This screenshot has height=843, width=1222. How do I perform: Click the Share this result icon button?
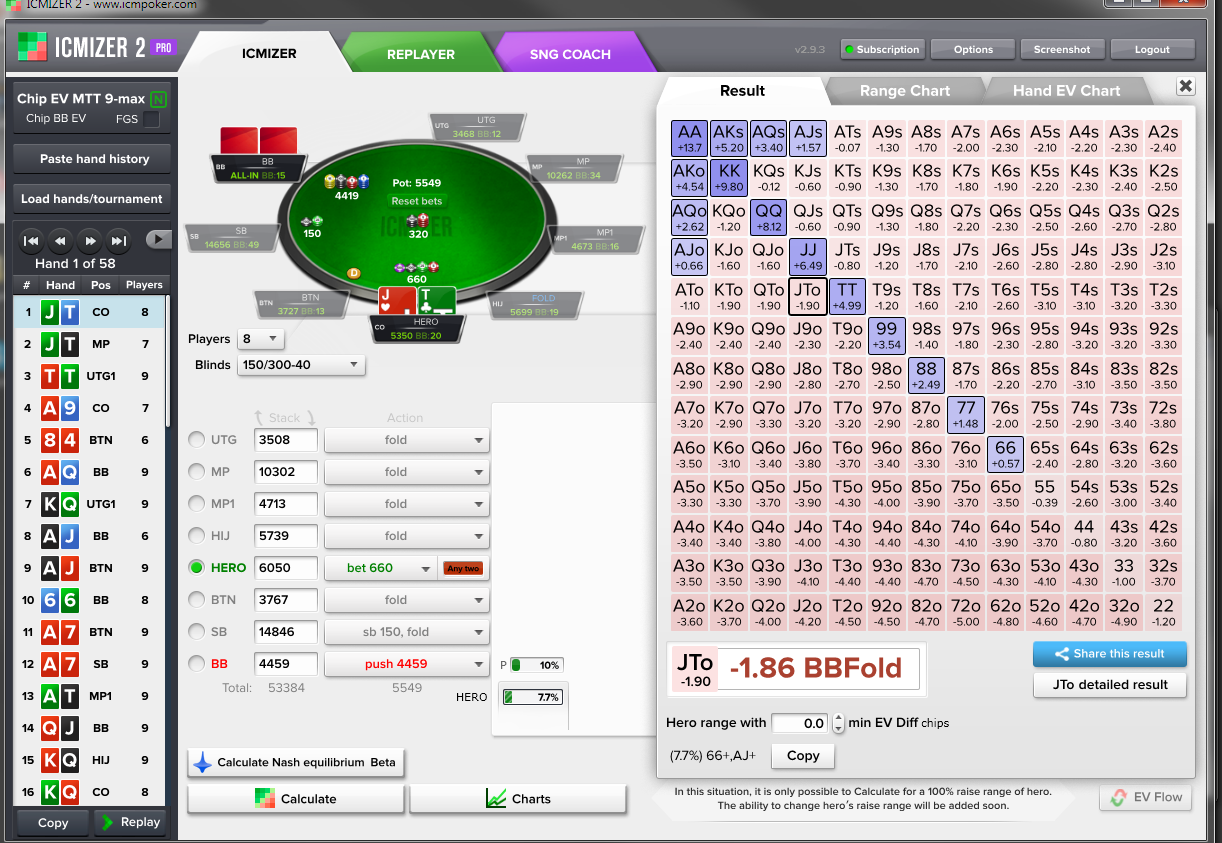[1110, 654]
